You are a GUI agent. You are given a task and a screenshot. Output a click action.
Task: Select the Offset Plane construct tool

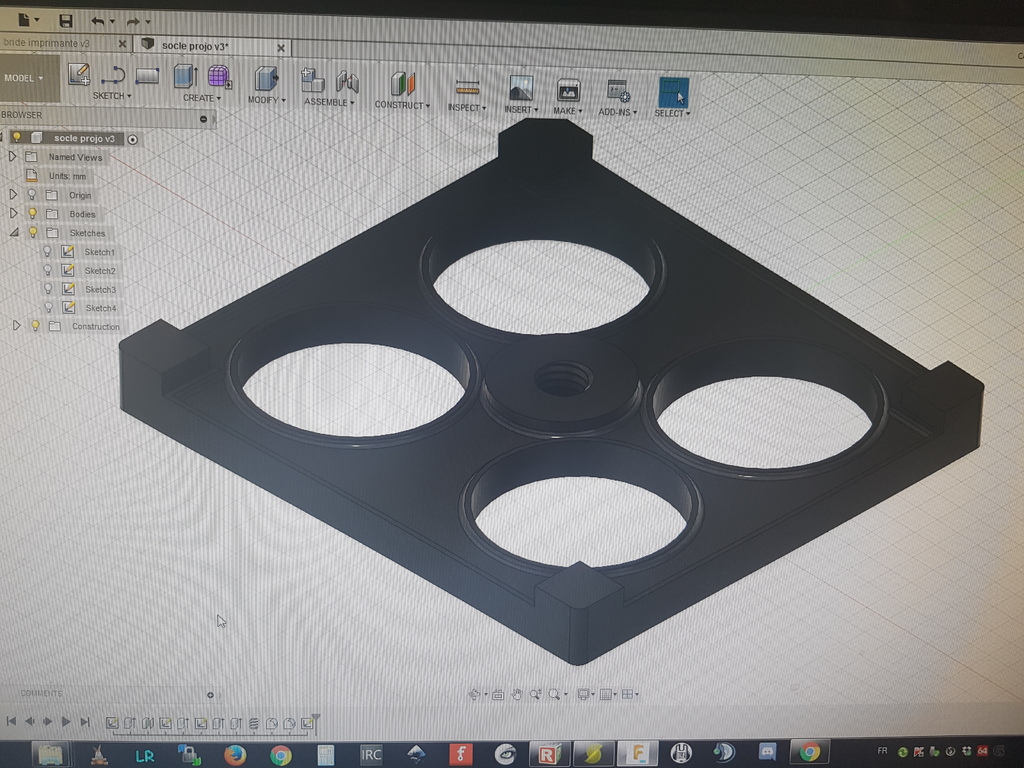[x=402, y=84]
